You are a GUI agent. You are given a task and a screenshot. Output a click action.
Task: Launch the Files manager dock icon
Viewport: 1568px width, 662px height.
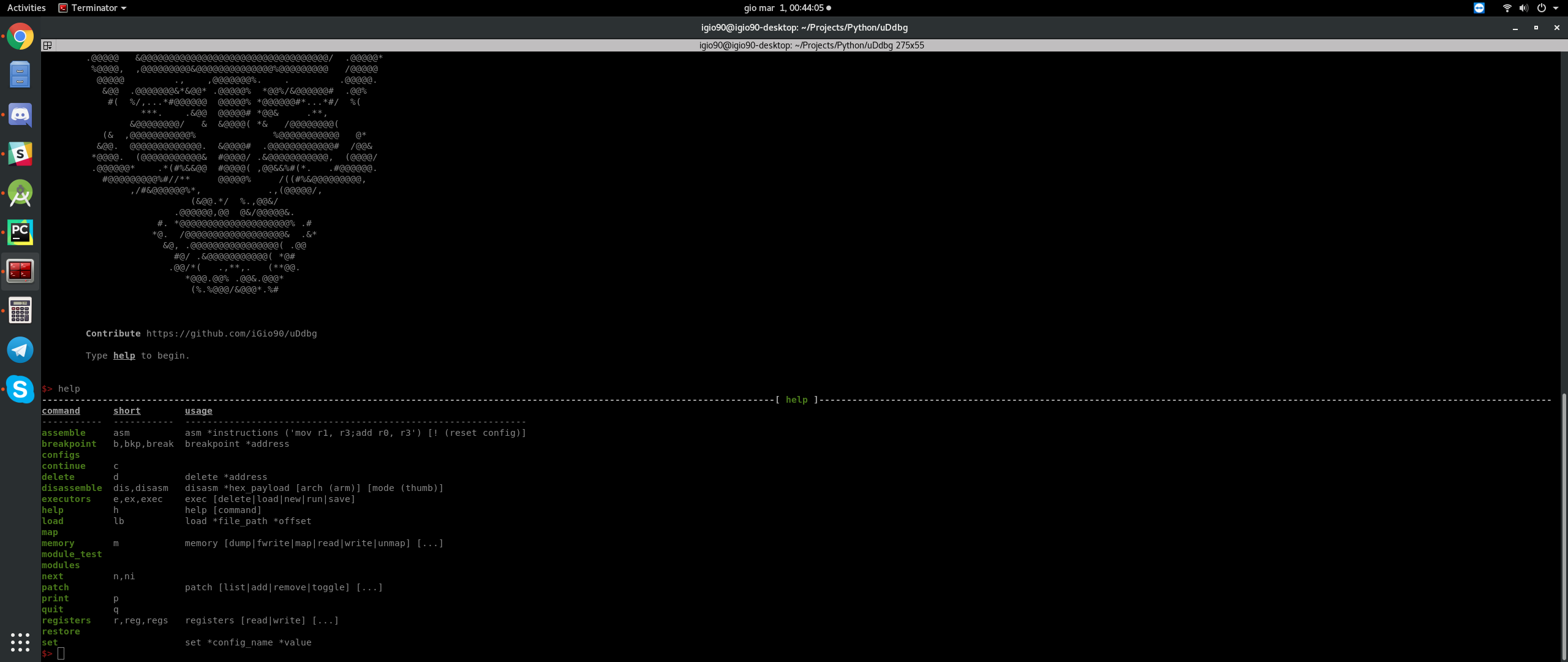pyautogui.click(x=20, y=75)
